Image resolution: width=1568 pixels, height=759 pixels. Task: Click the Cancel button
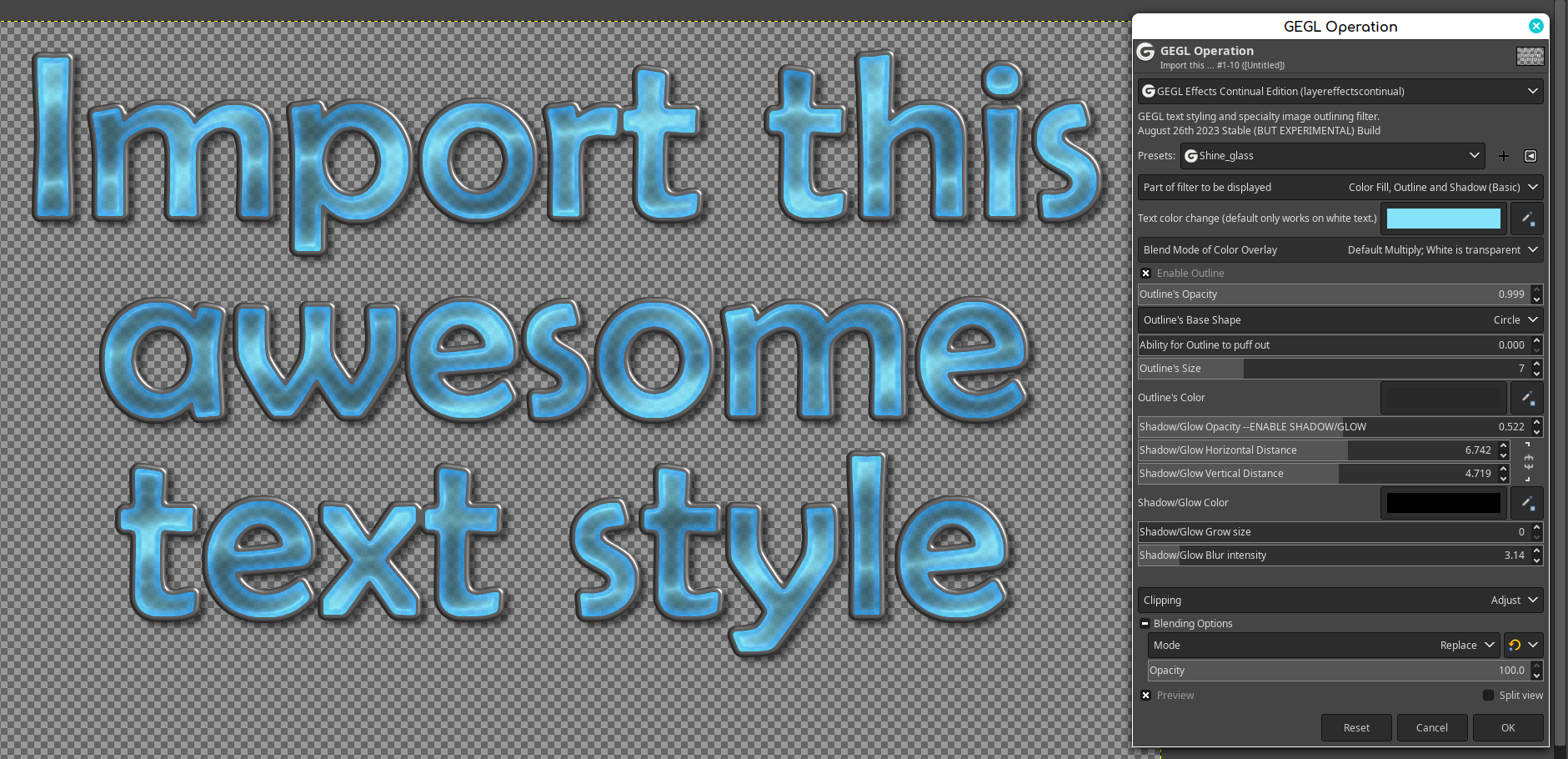1432,728
